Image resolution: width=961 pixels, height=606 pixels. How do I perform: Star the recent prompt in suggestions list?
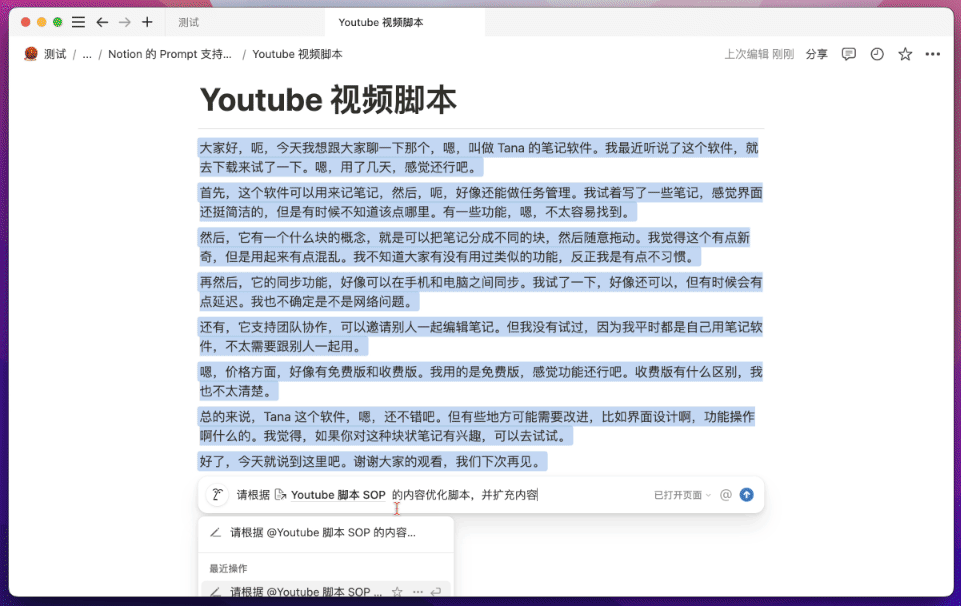point(397,592)
